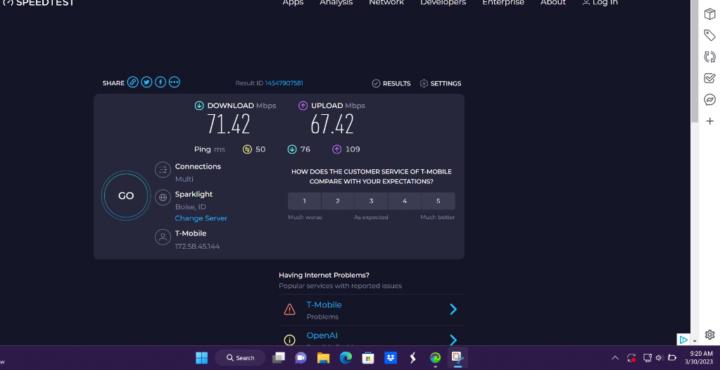Click the Change Server link

click(x=201, y=219)
